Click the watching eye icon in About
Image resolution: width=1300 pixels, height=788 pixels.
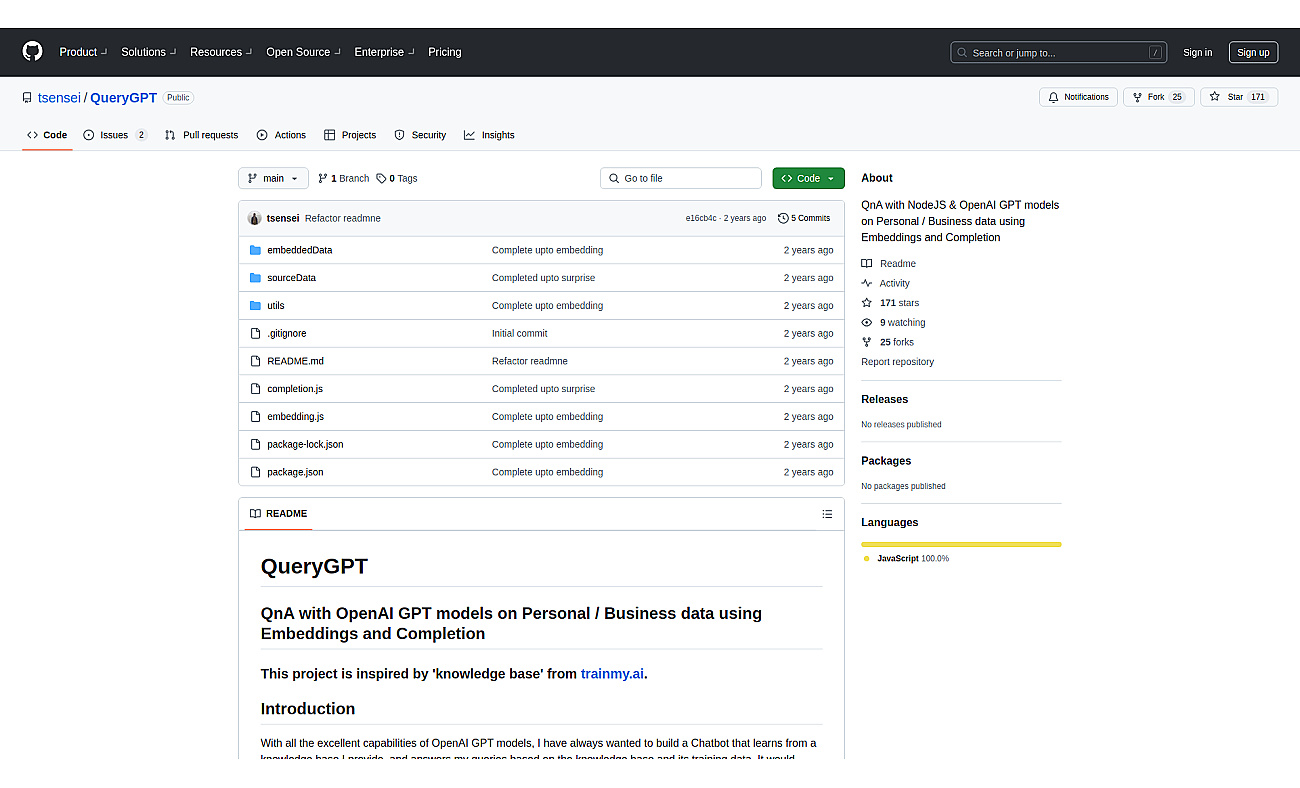(867, 323)
